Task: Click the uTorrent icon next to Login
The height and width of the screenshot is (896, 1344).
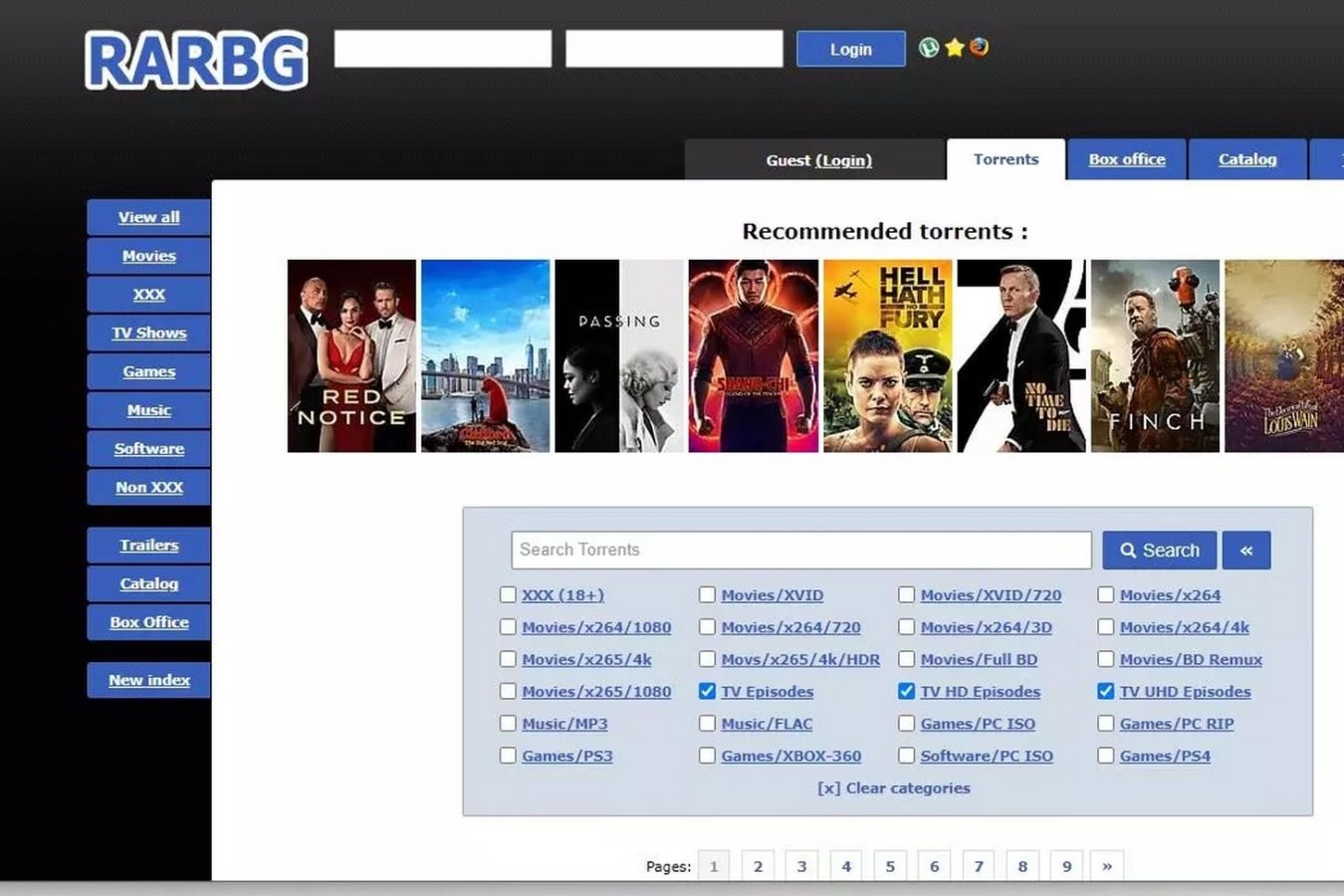Action: pos(928,48)
